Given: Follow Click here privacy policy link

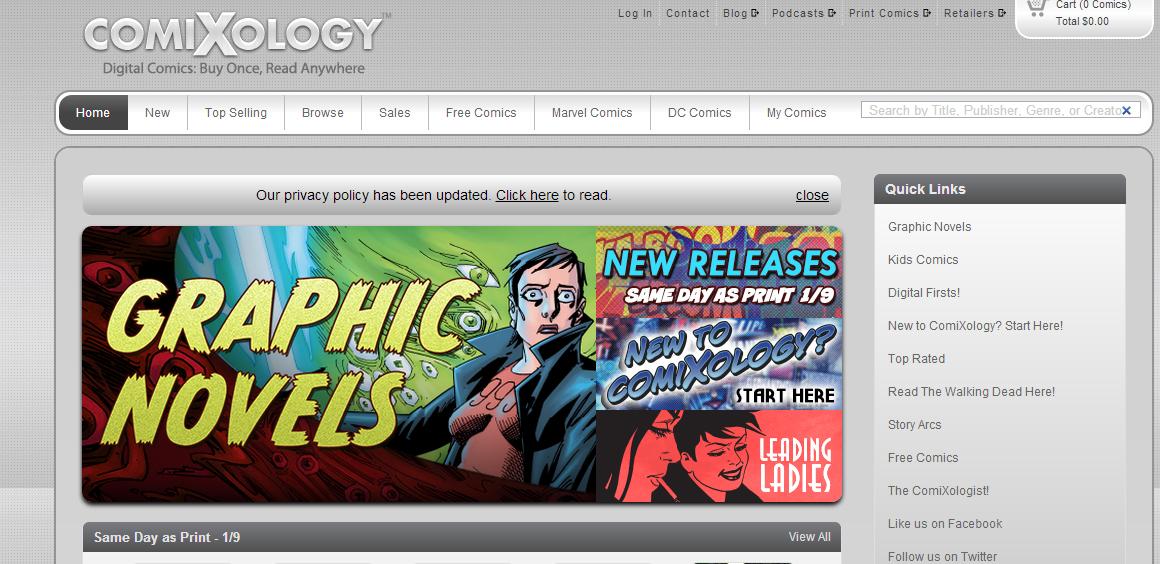Looking at the screenshot, I should [527, 195].
